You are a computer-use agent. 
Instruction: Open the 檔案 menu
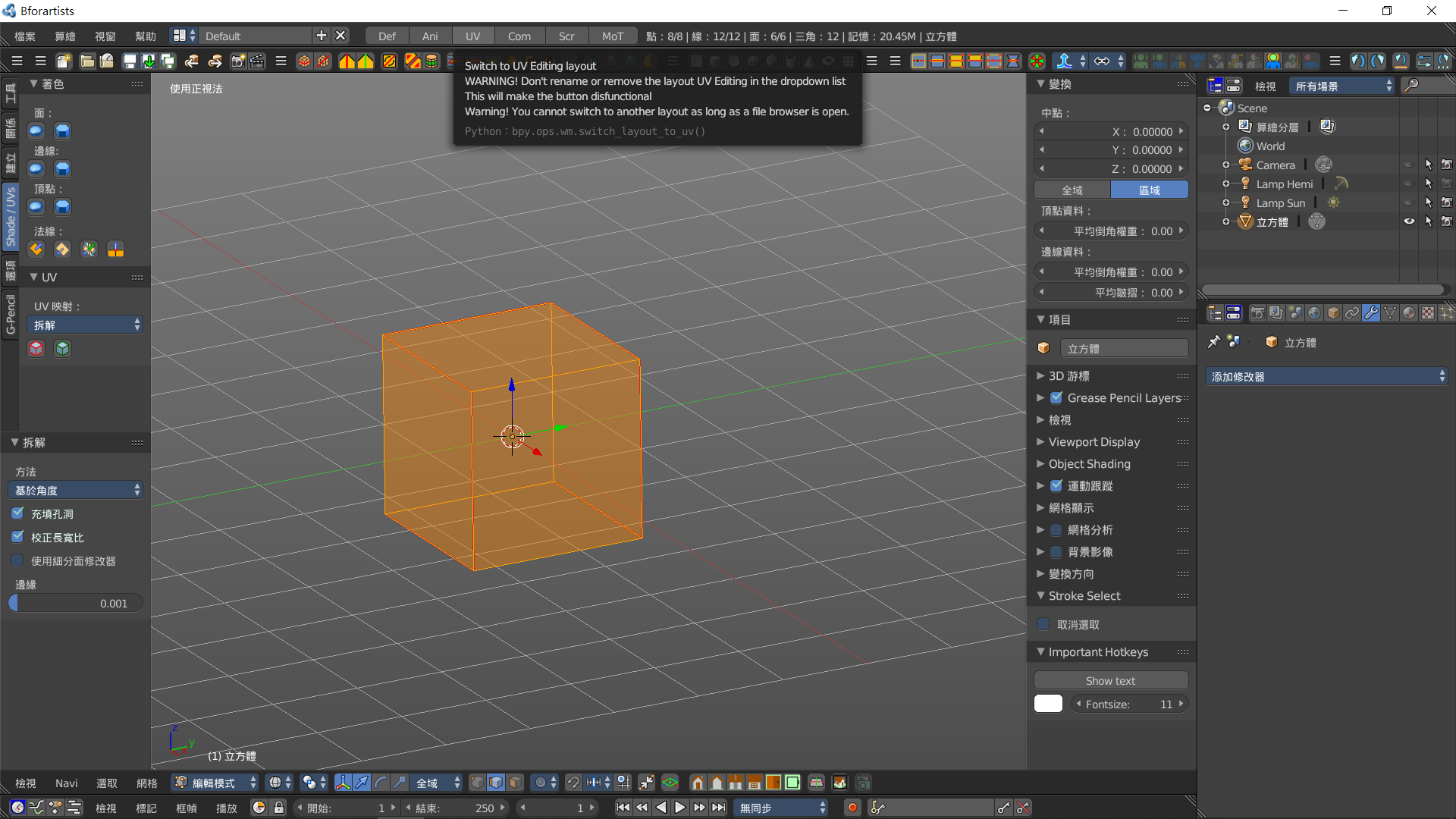(x=25, y=36)
